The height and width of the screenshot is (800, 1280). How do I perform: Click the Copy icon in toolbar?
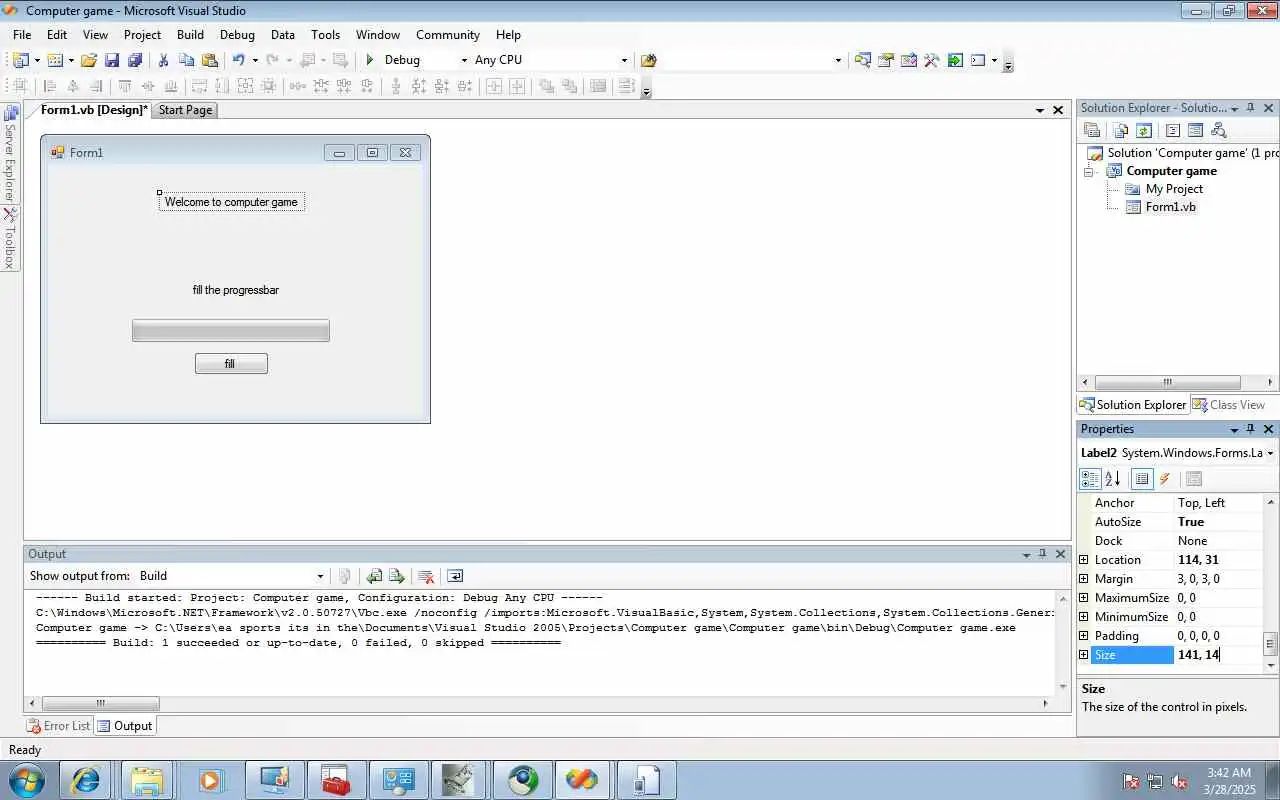(186, 60)
